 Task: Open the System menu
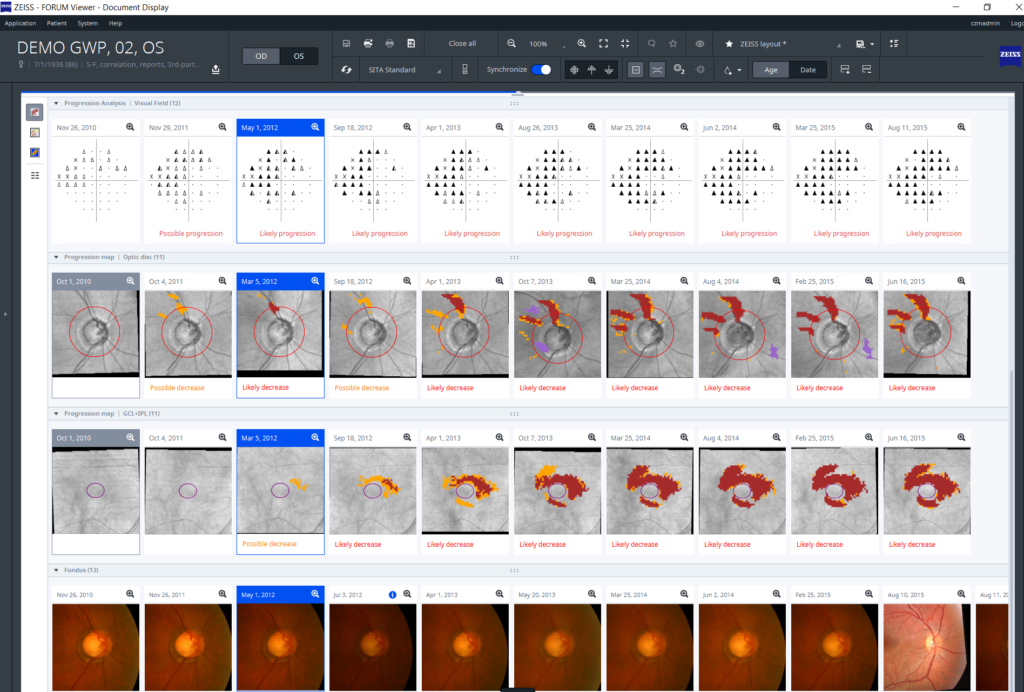88,22
